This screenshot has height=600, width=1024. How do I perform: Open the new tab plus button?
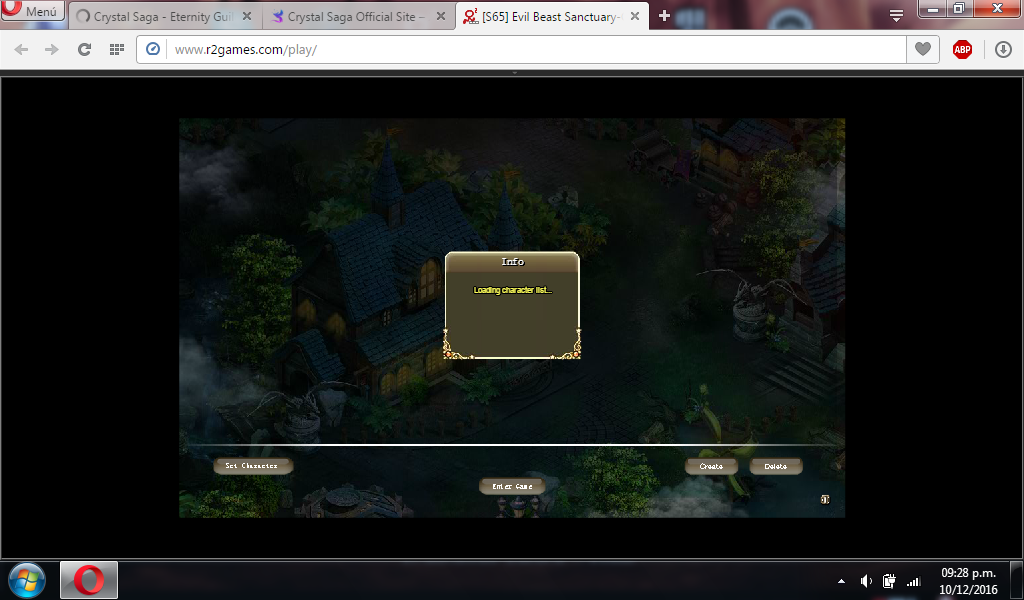pyautogui.click(x=664, y=16)
